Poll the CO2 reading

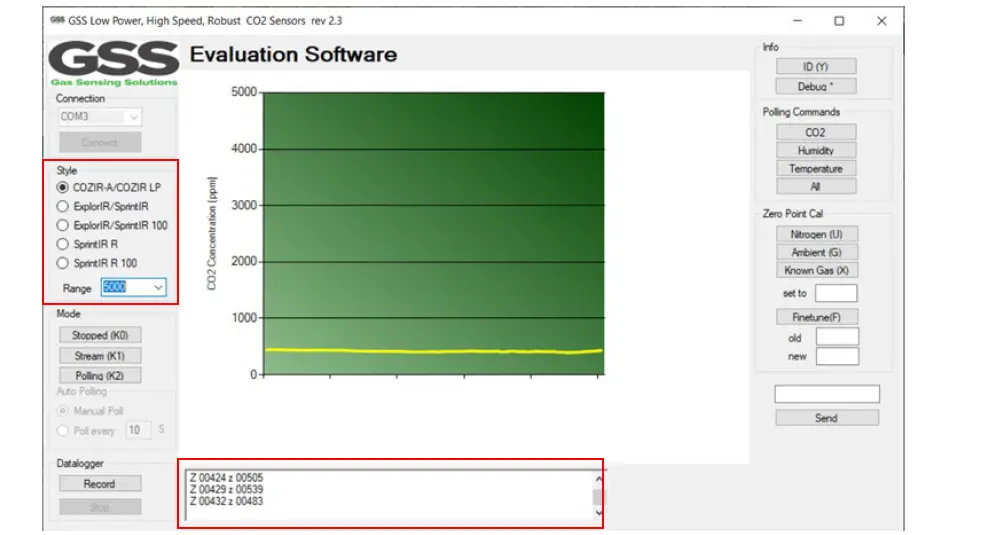[x=816, y=132]
